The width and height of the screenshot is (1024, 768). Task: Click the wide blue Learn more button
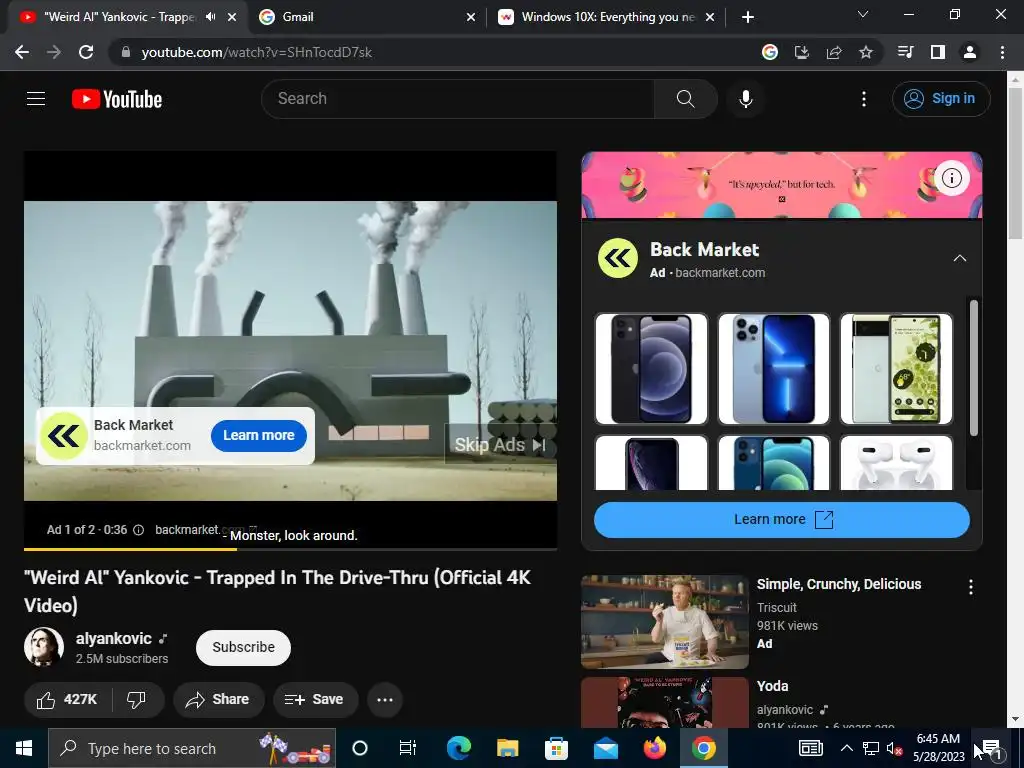[782, 520]
